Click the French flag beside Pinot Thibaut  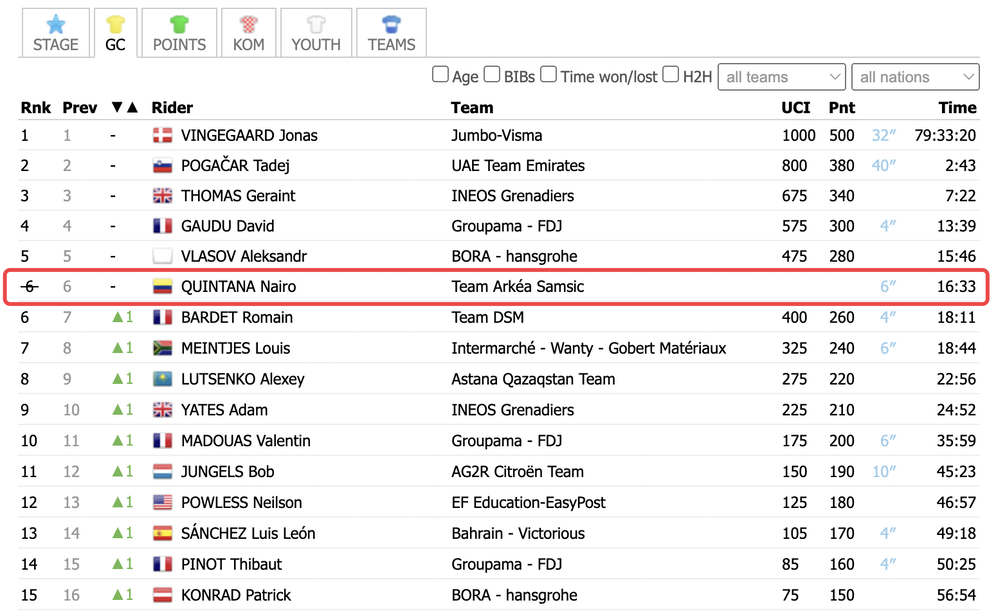[x=163, y=564]
